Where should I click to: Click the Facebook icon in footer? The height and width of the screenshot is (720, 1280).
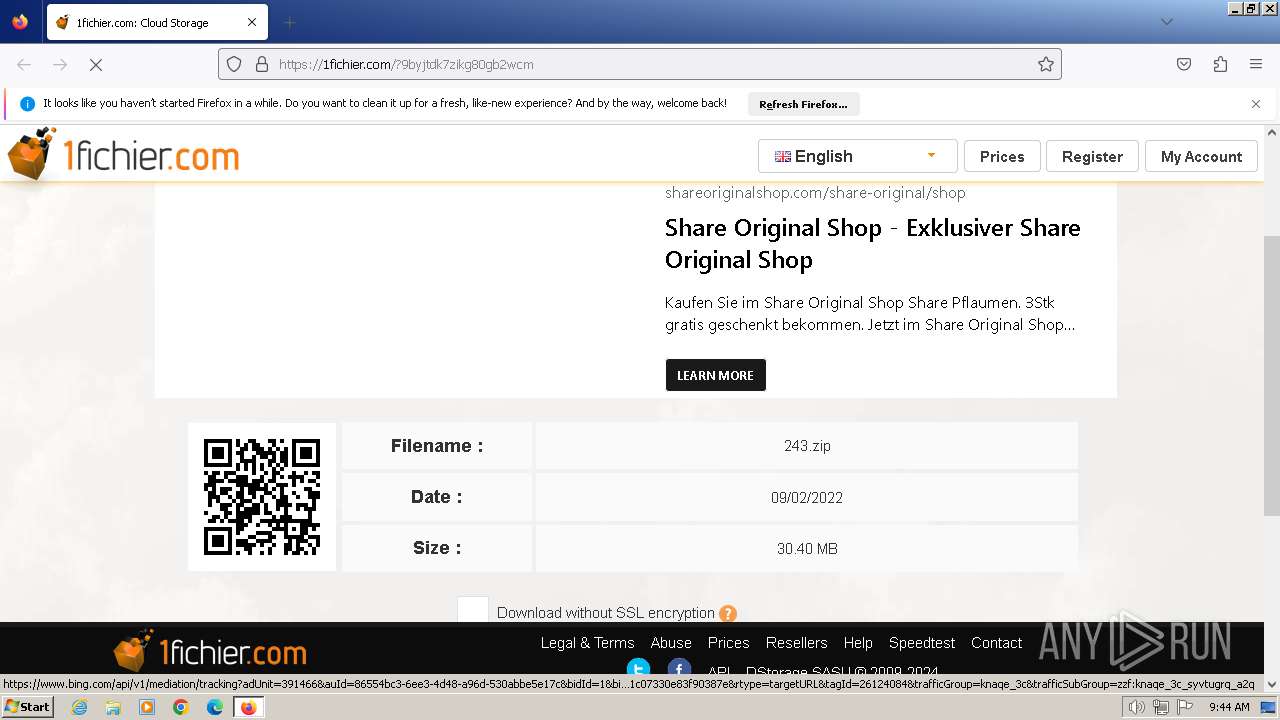[679, 668]
